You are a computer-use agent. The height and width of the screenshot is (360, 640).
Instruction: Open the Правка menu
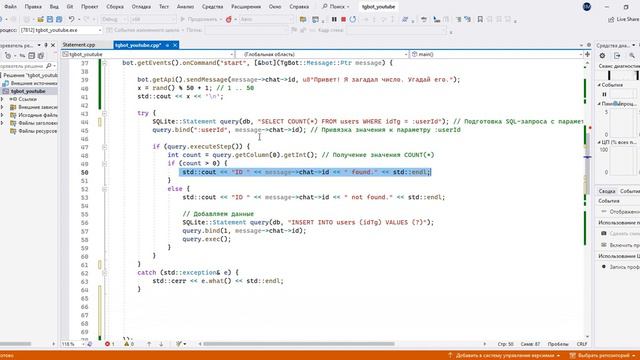click(x=33, y=7)
